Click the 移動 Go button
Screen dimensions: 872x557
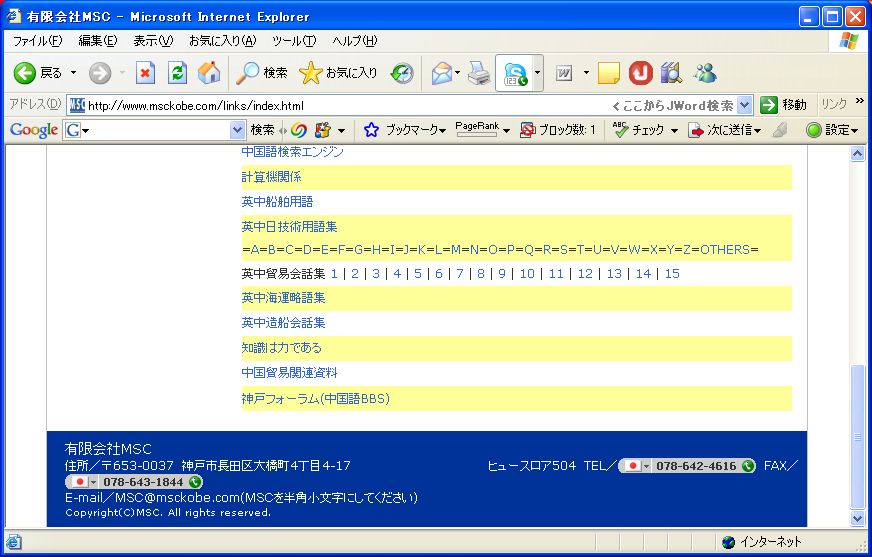point(783,105)
